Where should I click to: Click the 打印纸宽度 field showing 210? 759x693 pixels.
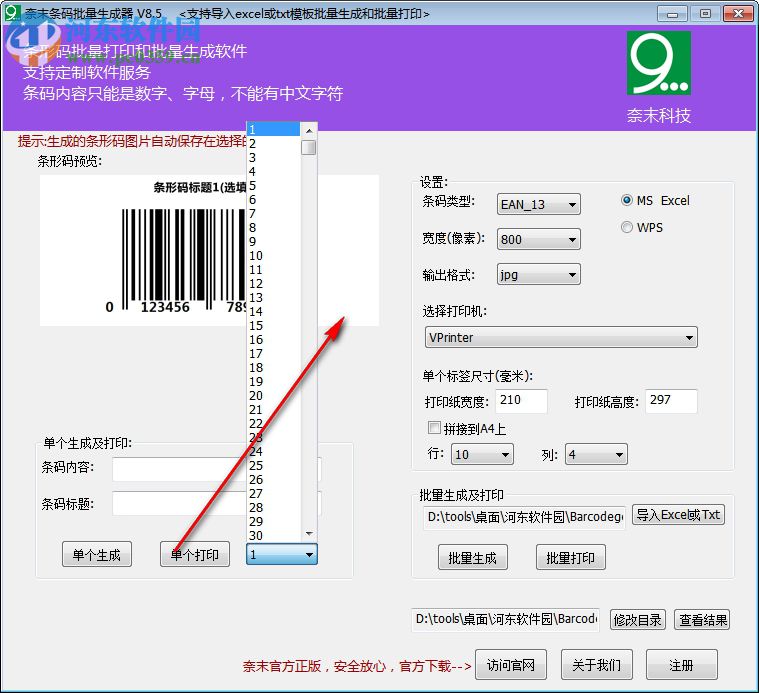521,401
